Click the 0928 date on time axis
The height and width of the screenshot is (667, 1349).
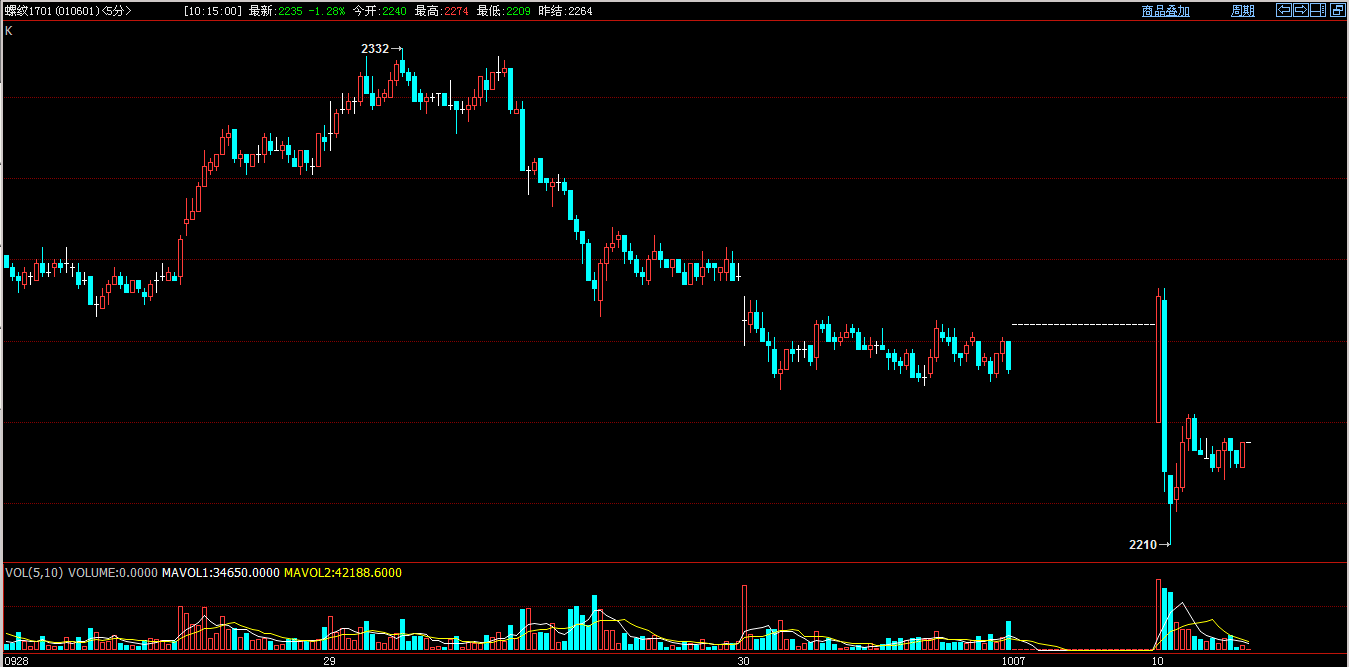pyautogui.click(x=16, y=661)
